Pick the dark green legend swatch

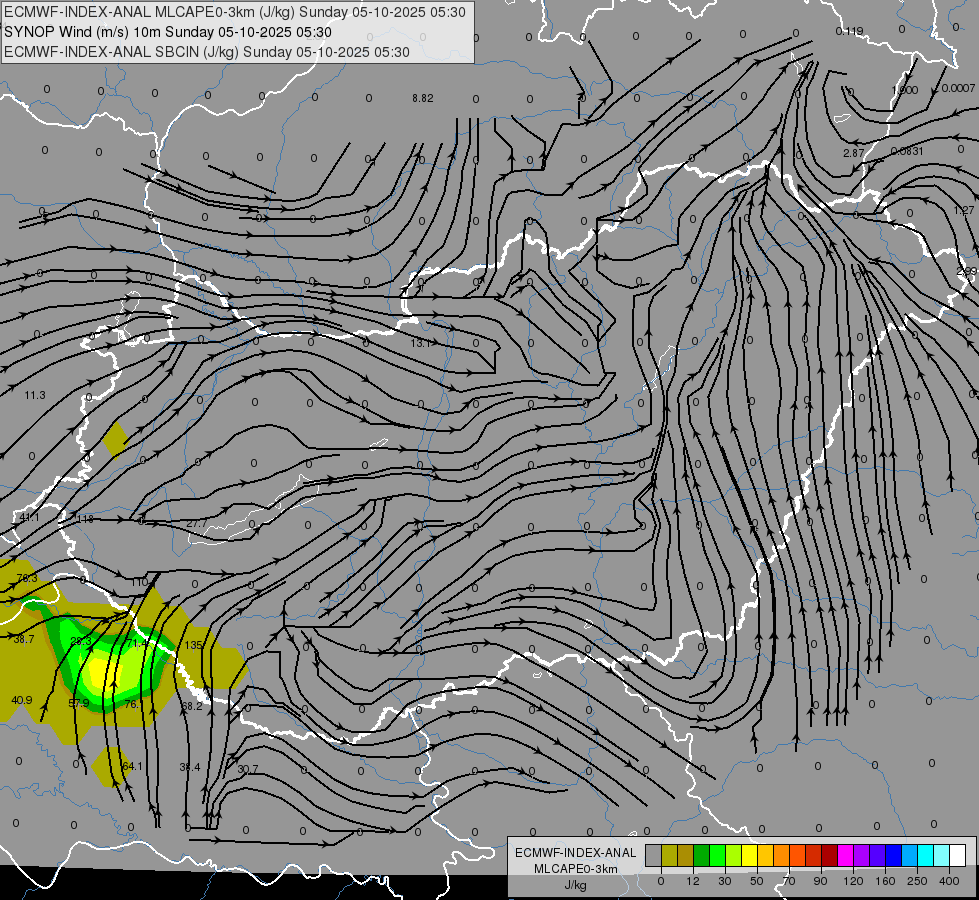point(701,855)
